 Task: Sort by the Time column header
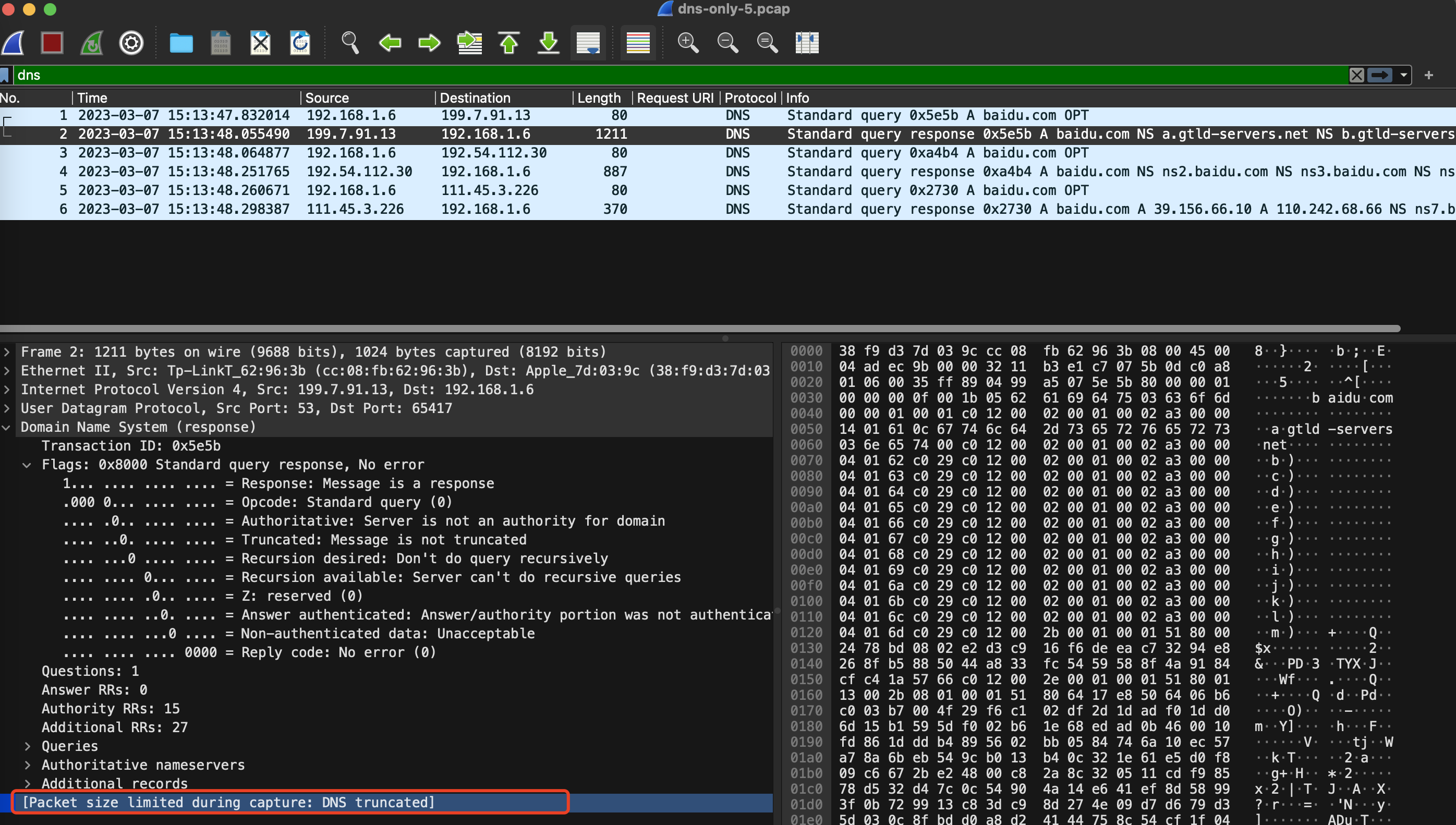tap(186, 98)
